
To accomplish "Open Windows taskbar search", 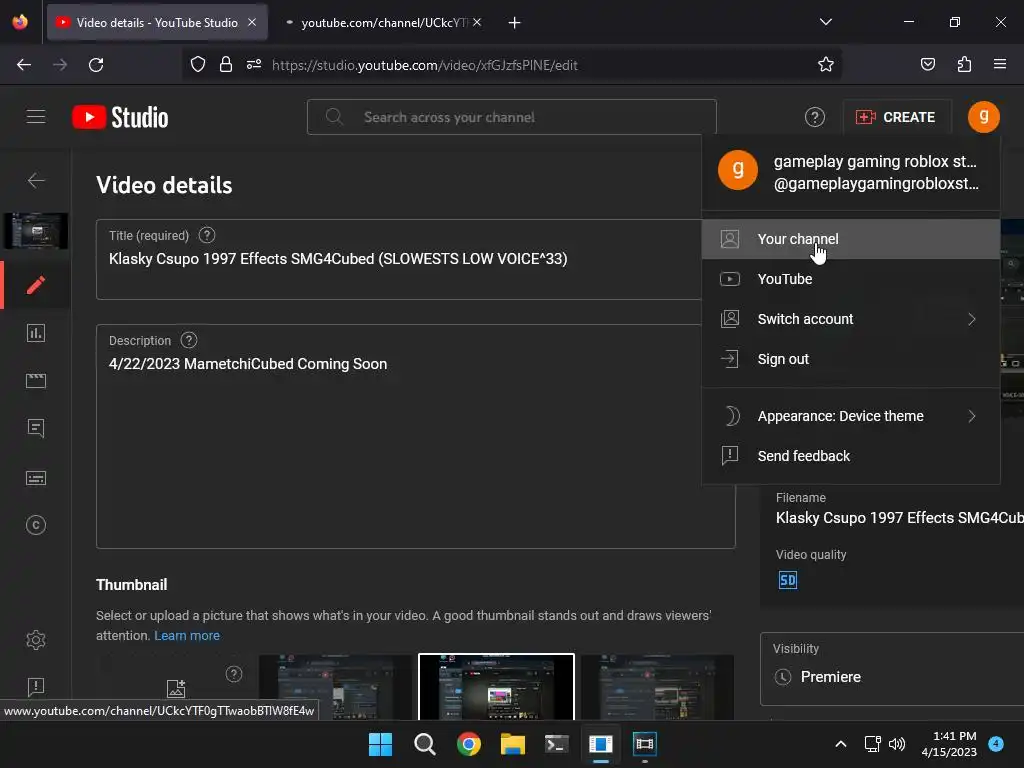I will pos(424,744).
